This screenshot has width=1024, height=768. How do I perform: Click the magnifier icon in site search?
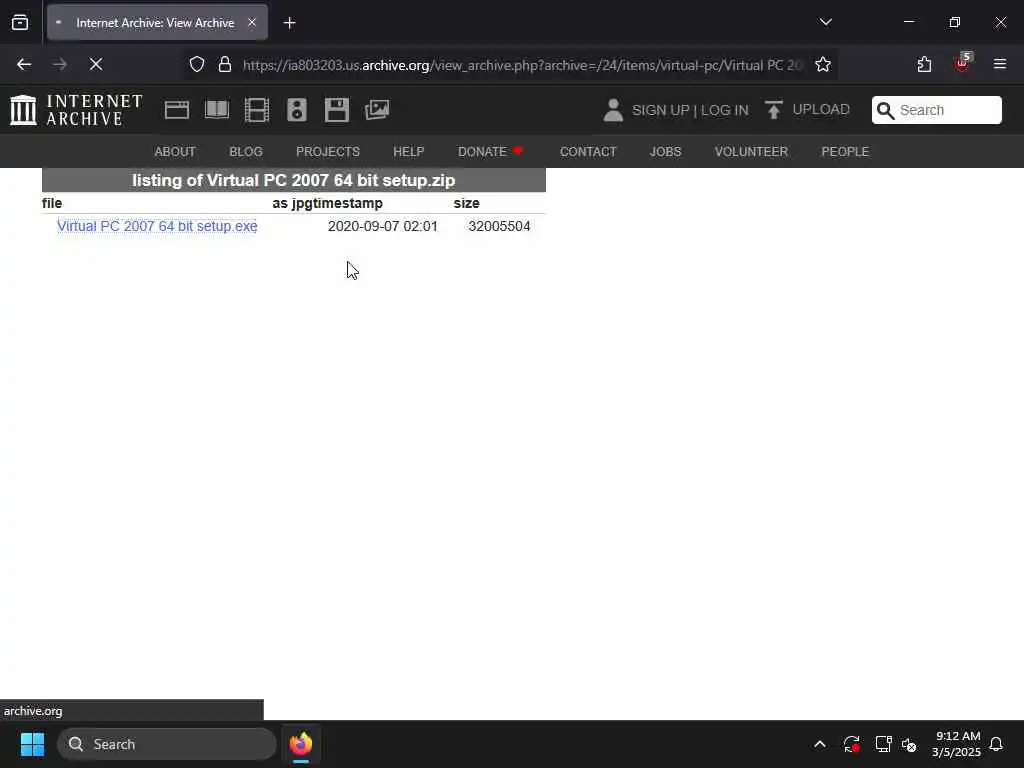[886, 110]
